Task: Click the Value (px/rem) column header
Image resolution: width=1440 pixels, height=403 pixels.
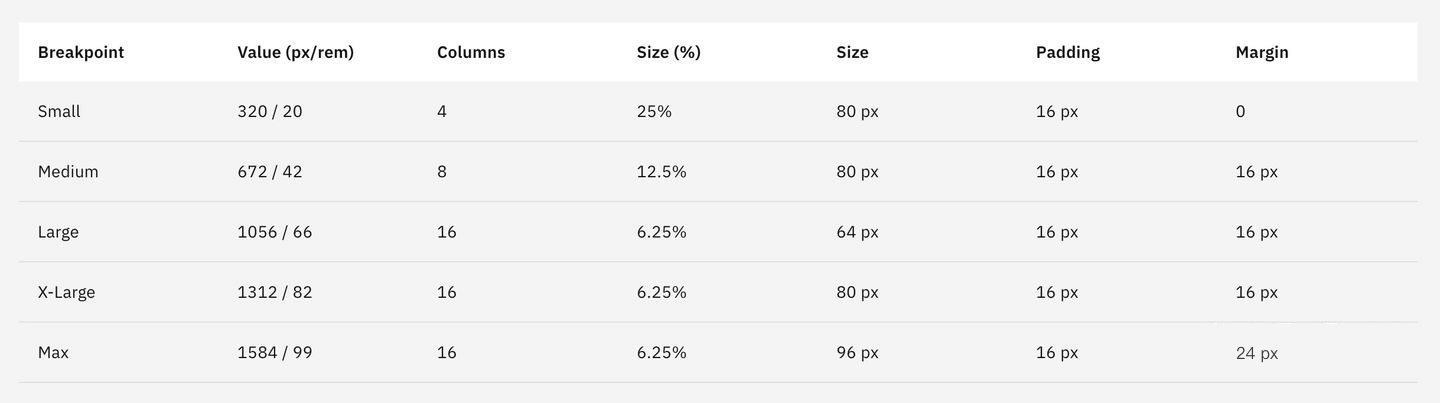Action: [295, 53]
